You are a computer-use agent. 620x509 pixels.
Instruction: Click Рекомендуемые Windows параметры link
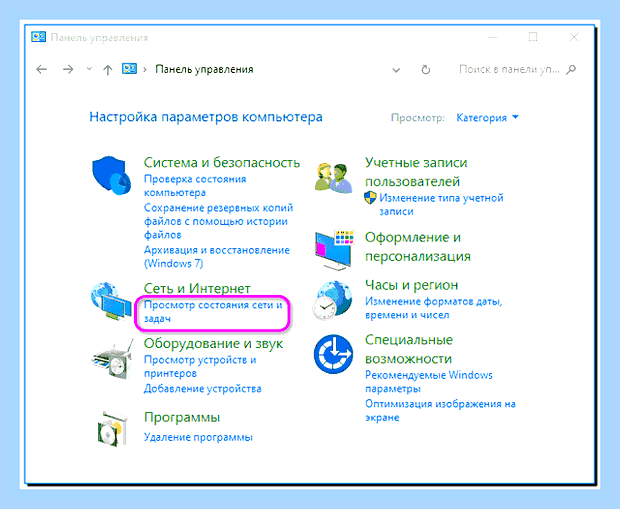tap(429, 381)
